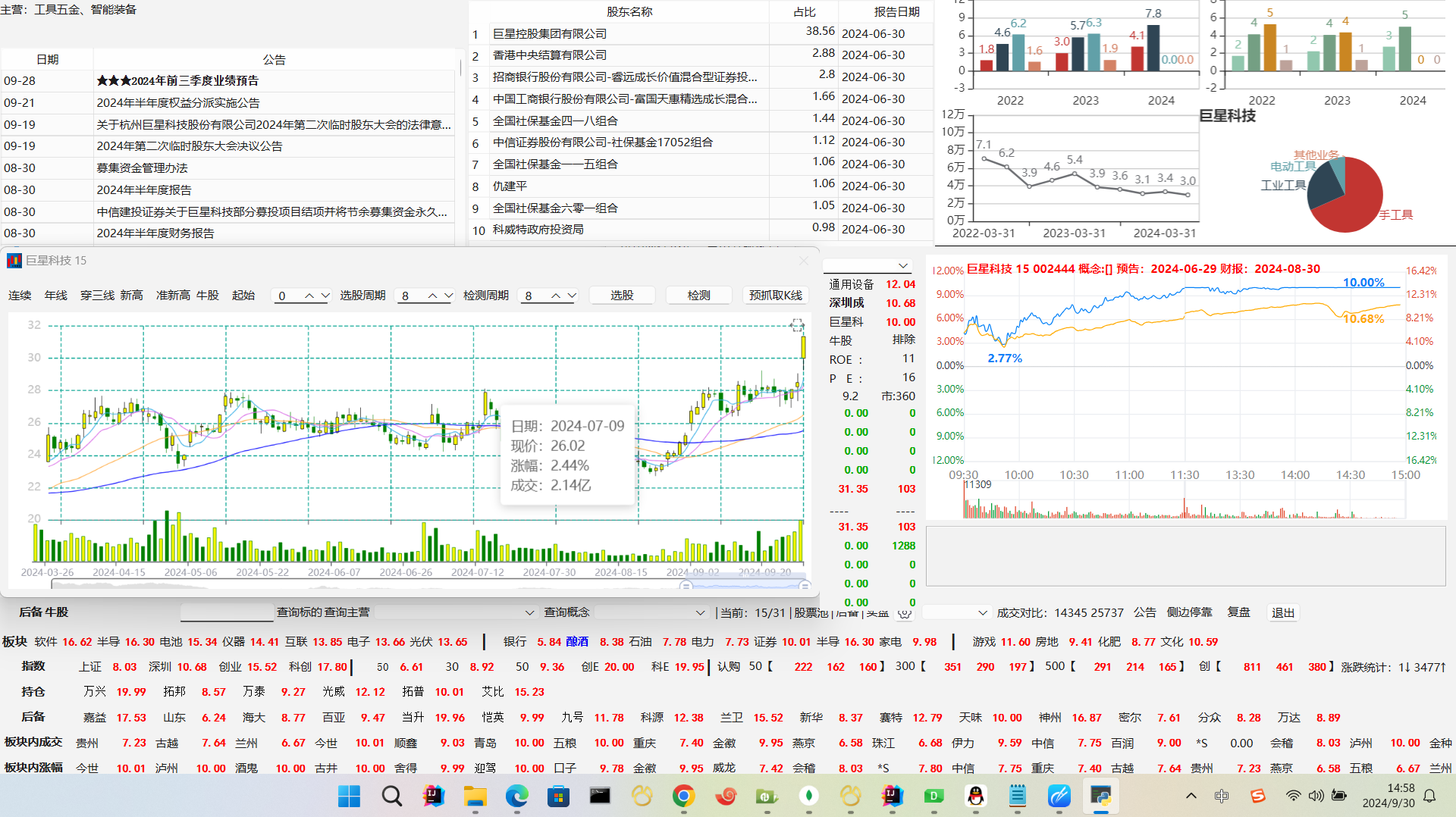The height and width of the screenshot is (817, 1456).
Task: Expand the dropdown above 通用设备
Action: 903,266
